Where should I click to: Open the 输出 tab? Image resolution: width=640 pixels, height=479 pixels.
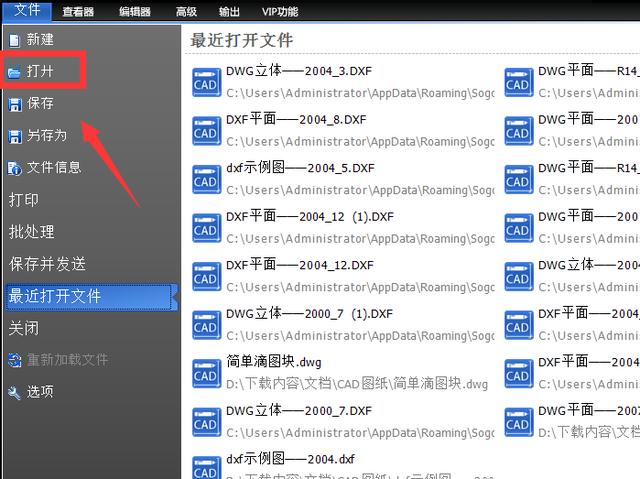tap(229, 11)
